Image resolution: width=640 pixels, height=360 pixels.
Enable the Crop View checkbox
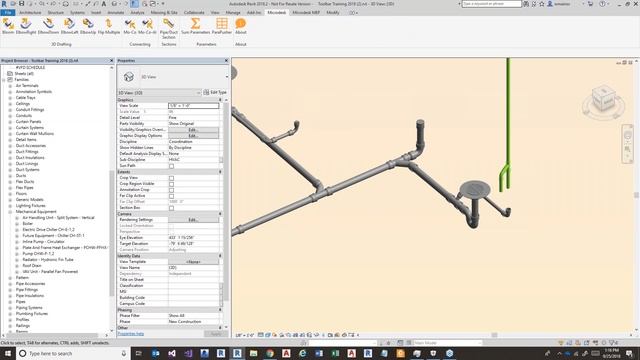[x=171, y=178]
